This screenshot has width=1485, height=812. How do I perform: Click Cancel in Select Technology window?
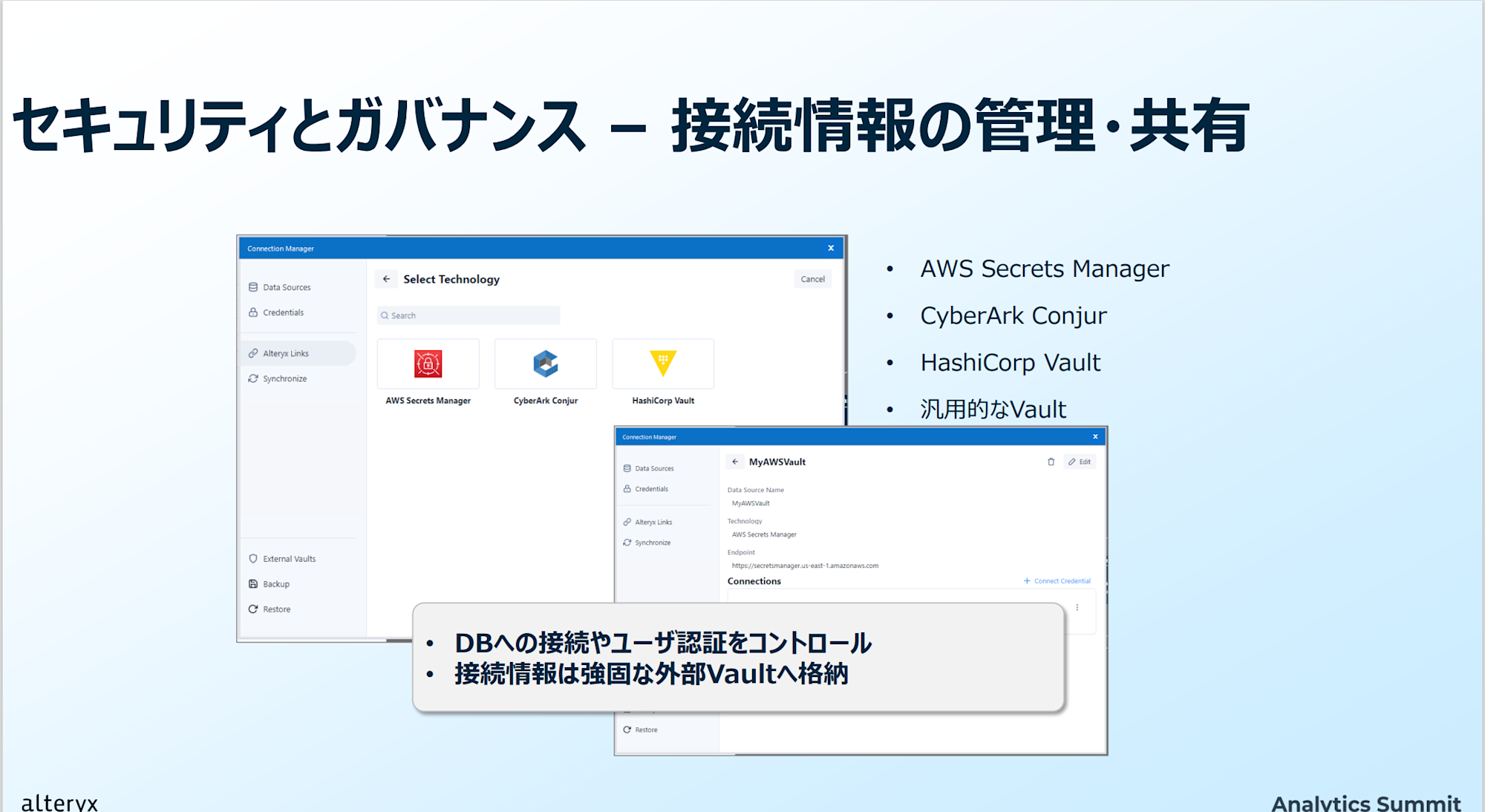pos(812,279)
